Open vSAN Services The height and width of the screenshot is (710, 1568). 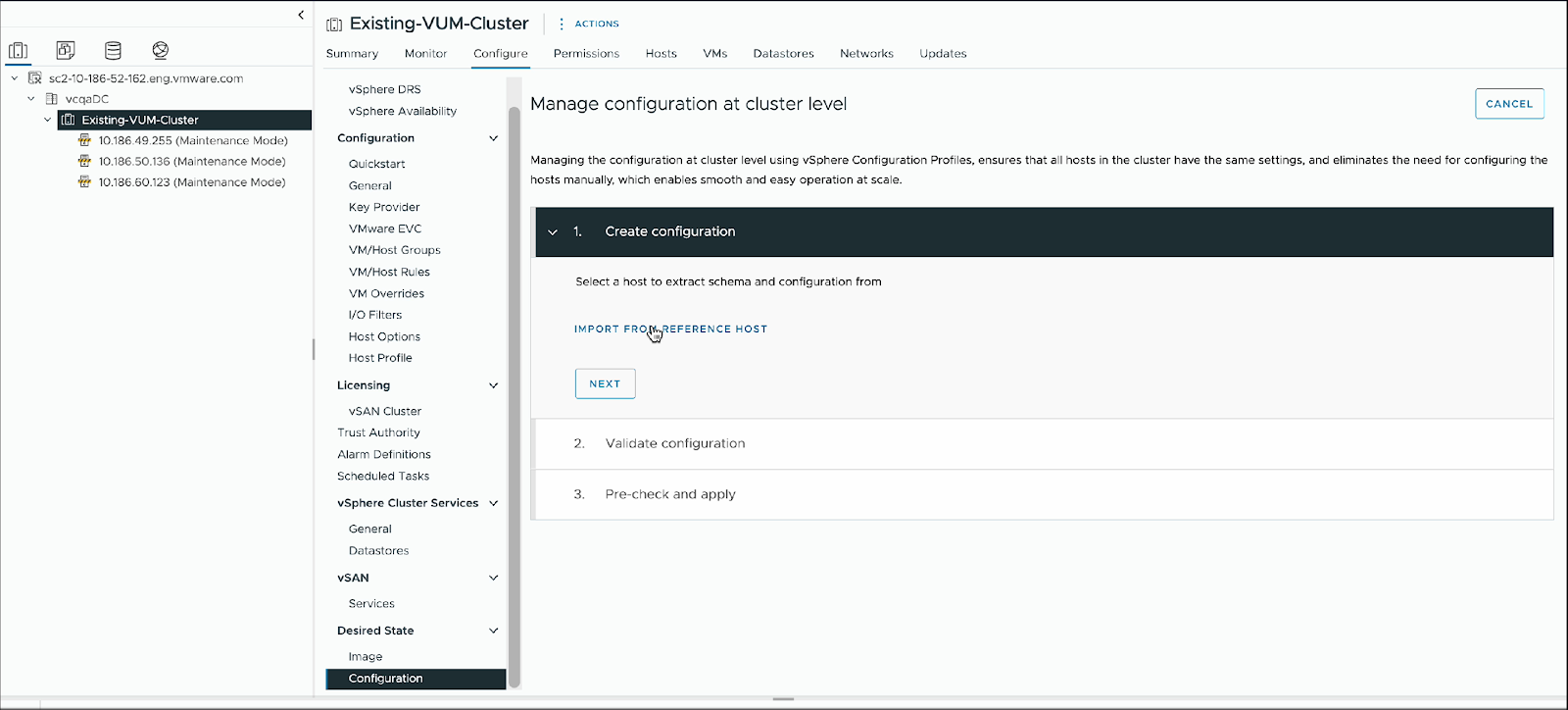pos(371,603)
